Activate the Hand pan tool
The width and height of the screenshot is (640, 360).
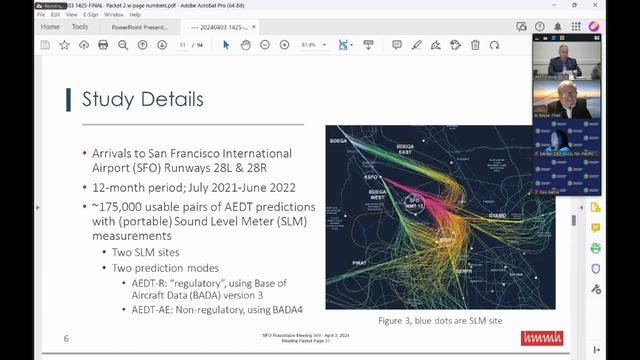tap(245, 45)
